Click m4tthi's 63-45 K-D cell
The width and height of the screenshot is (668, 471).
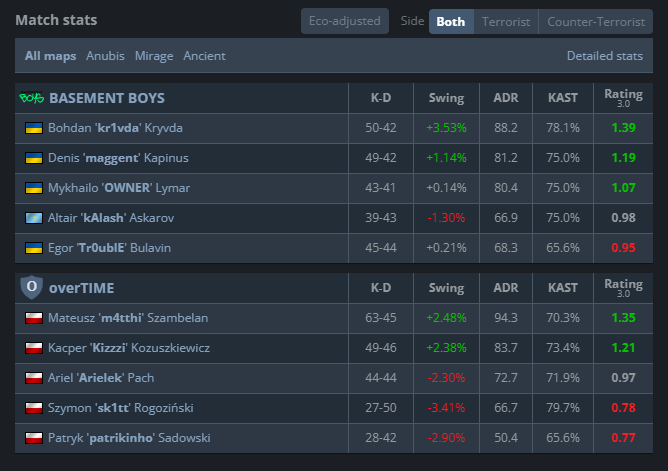[x=381, y=318]
